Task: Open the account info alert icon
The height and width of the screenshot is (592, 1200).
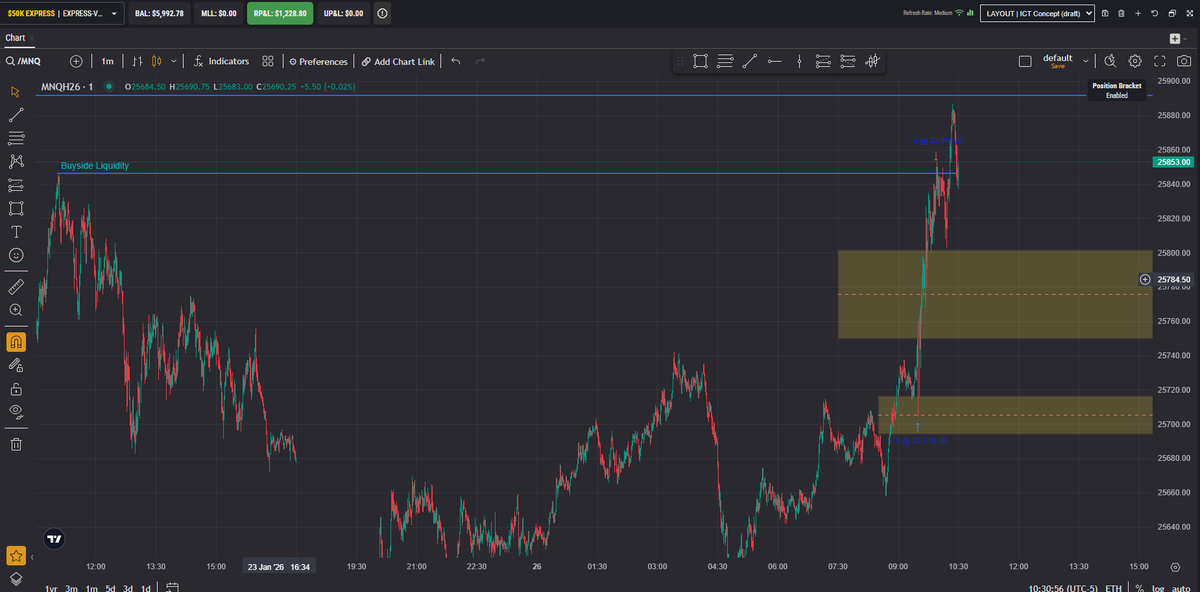Action: pyautogui.click(x=383, y=13)
